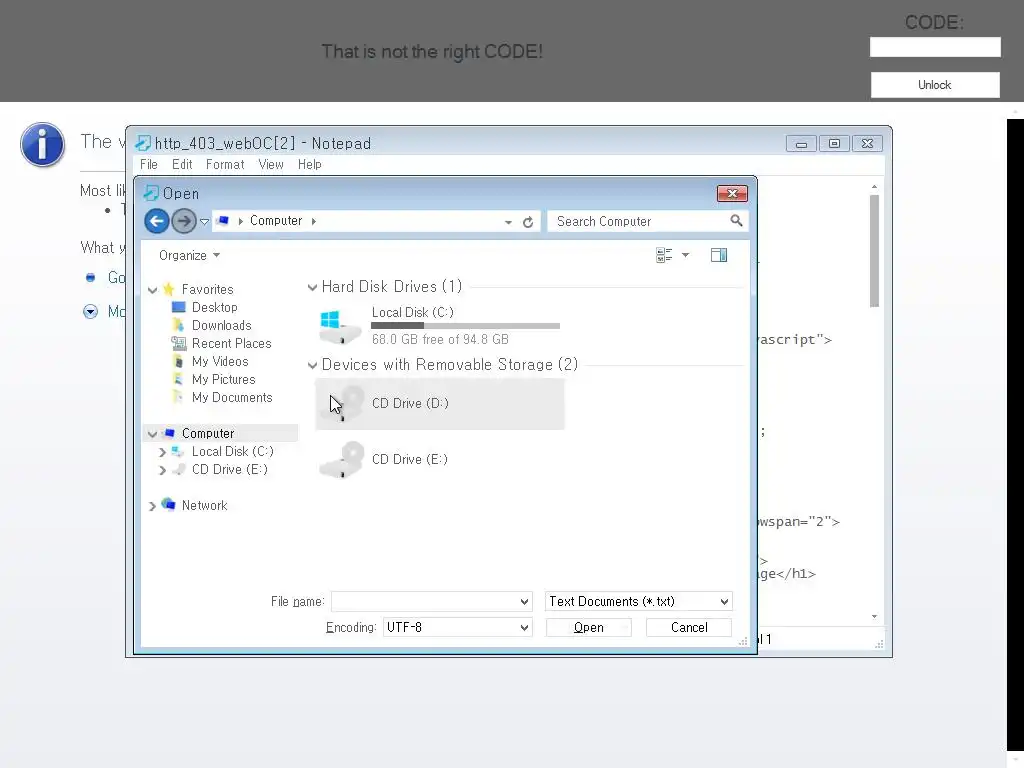Click the Forward arrow in Open dialog
This screenshot has width=1024, height=768.
184,221
